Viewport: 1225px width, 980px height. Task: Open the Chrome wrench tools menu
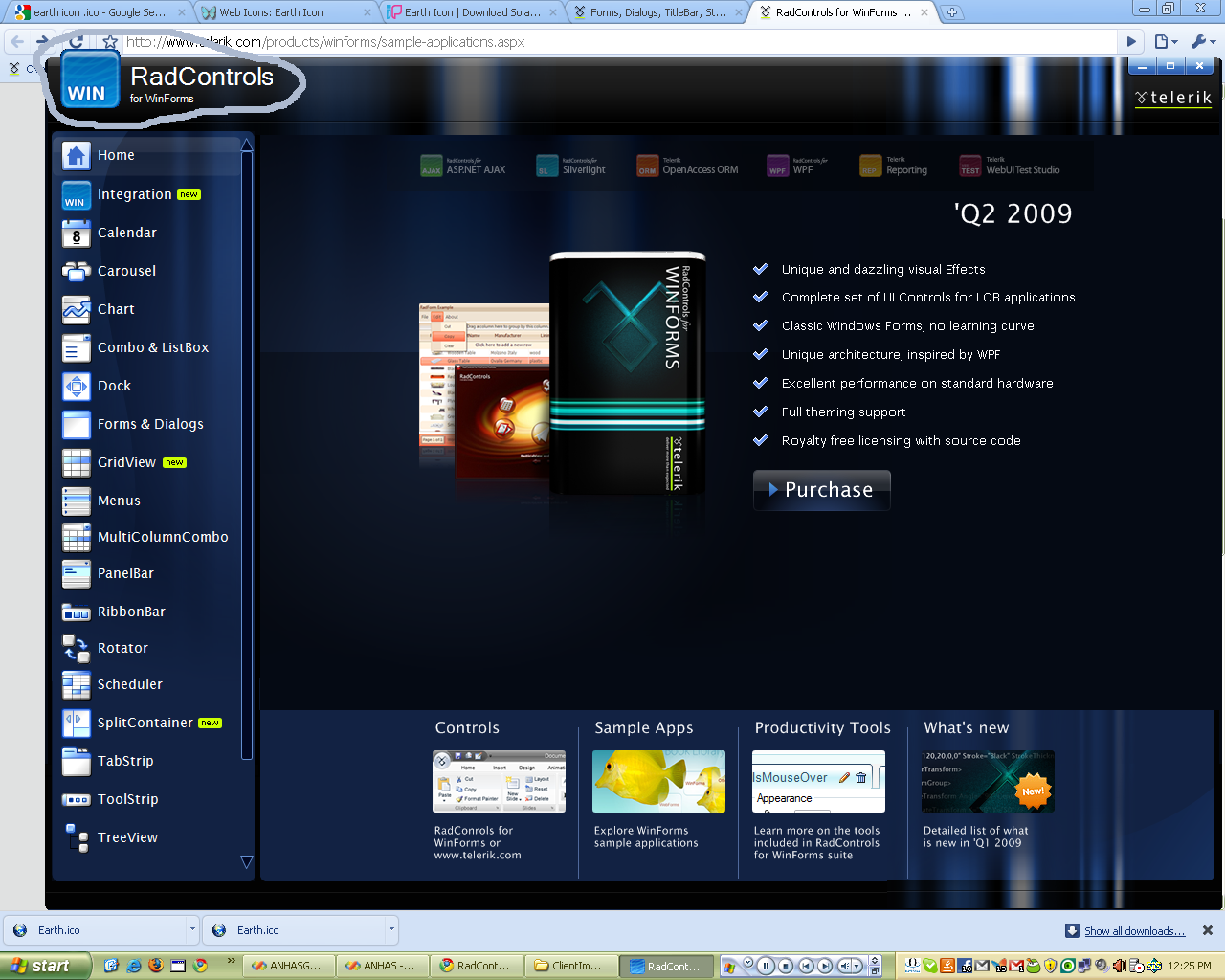1202,42
